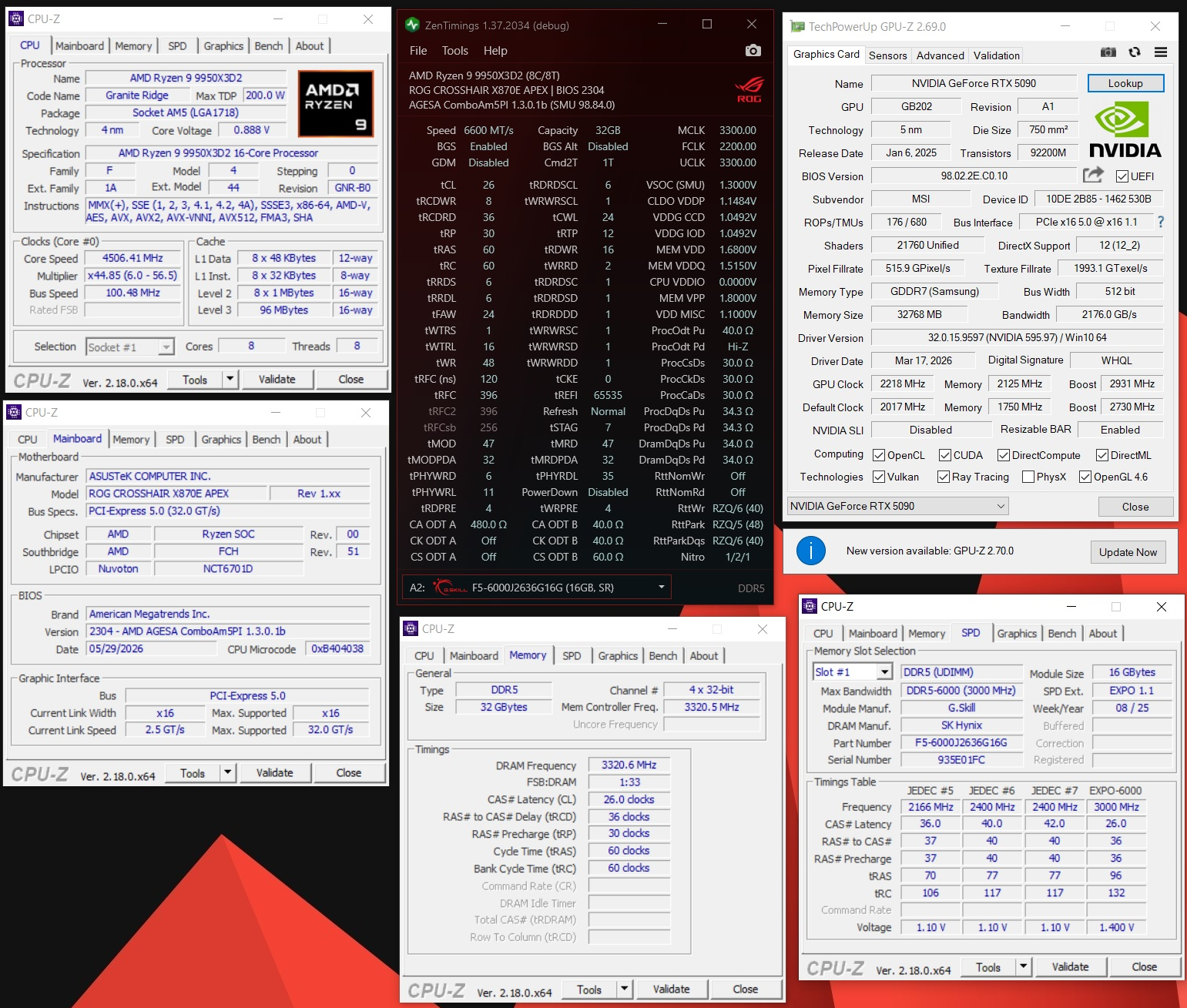Viewport: 1187px width, 1008px height.
Task: Click the title bar icon of the CPU-Z Processor window
Action: (x=15, y=18)
